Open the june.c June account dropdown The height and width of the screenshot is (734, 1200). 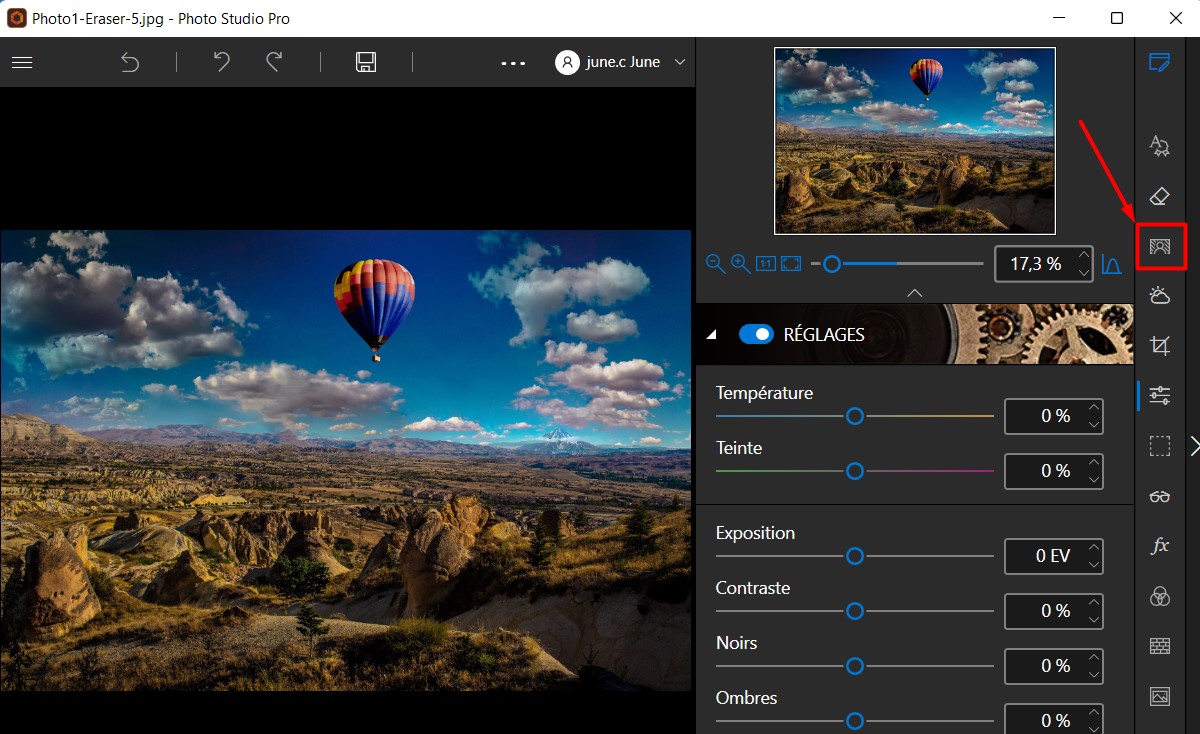(622, 62)
